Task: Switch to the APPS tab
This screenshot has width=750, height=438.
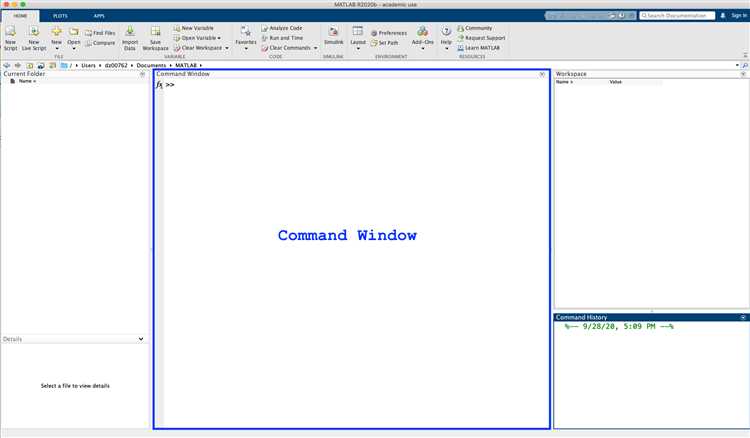Action: [x=99, y=16]
